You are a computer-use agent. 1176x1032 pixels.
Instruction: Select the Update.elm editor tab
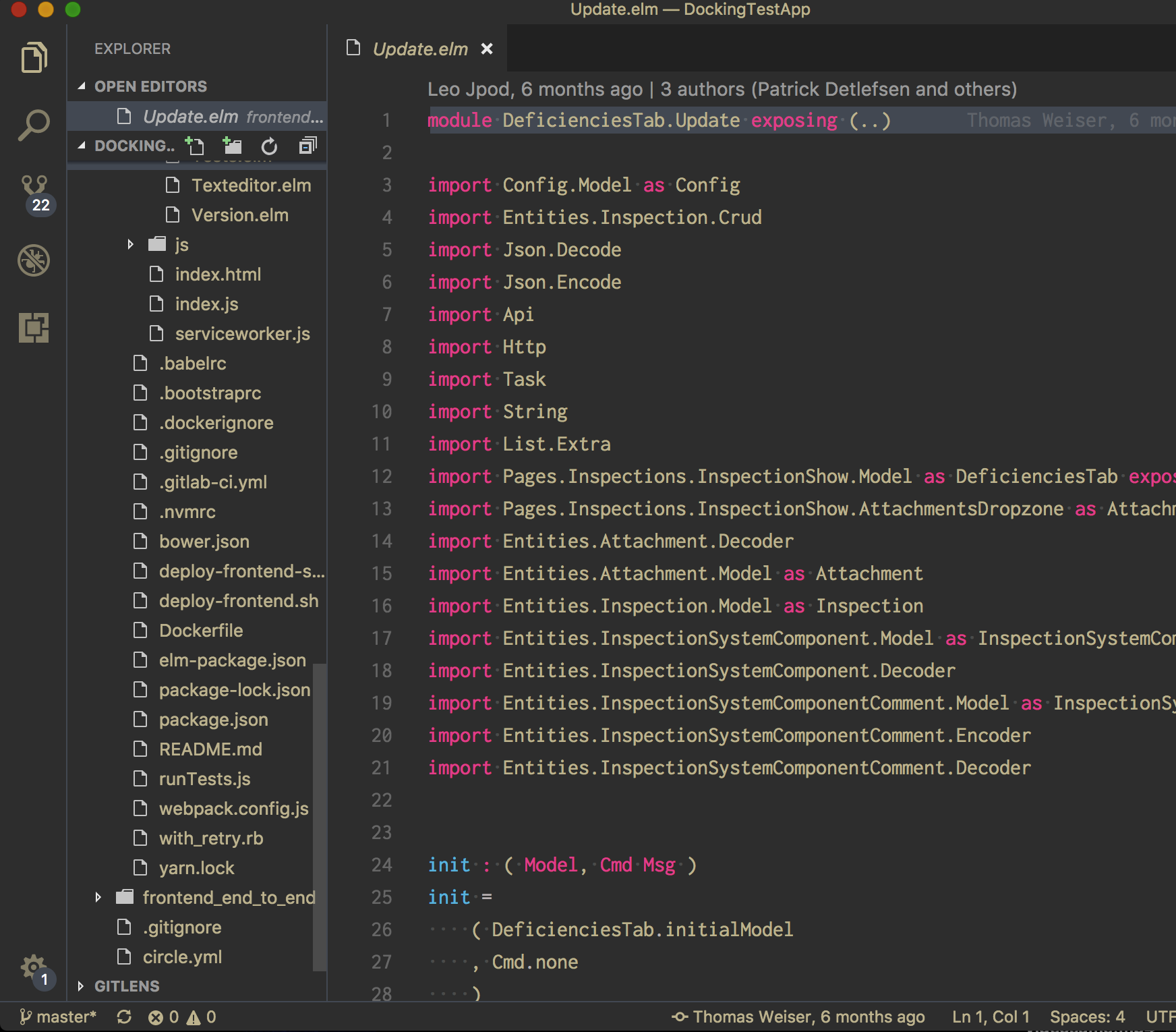point(419,49)
